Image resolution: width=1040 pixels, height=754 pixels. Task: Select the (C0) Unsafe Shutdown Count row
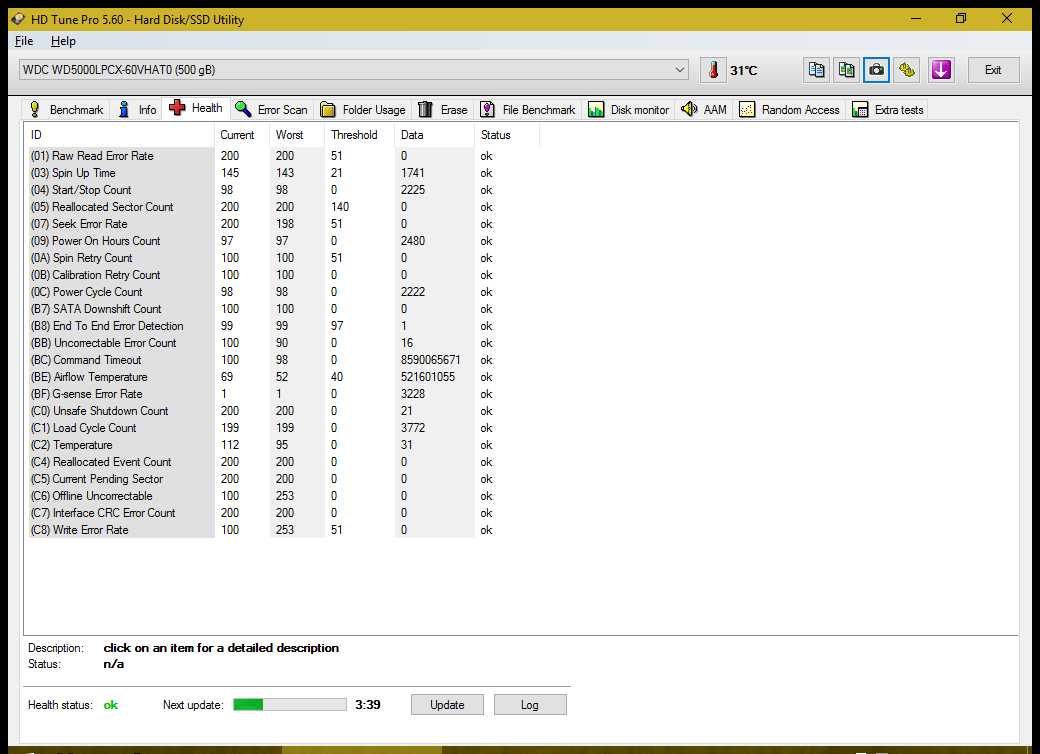284,411
